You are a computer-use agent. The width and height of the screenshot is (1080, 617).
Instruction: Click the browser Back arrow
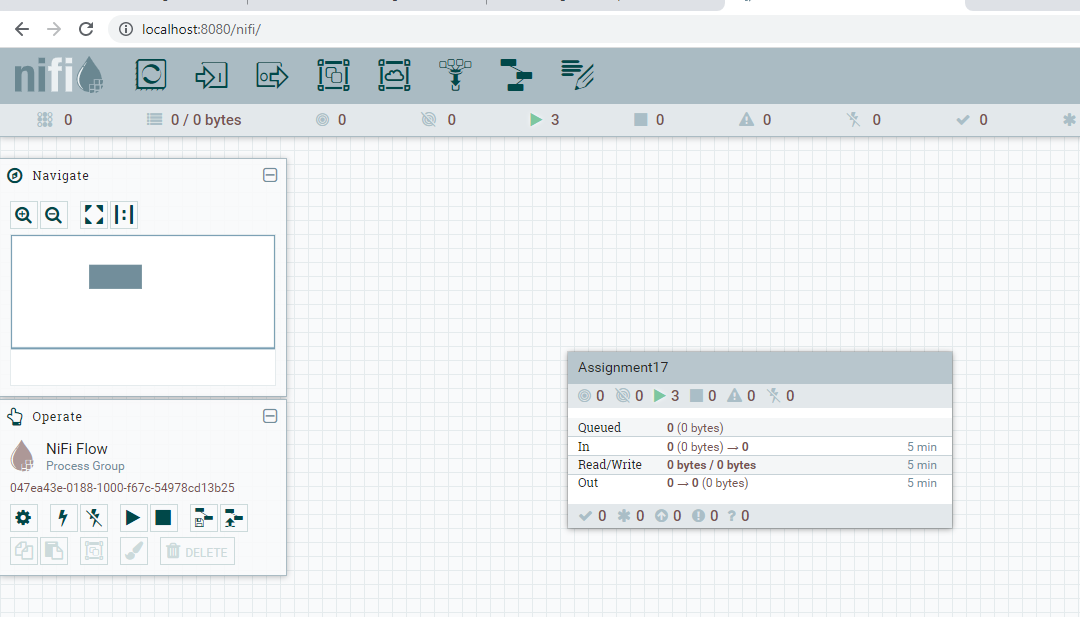tap(22, 29)
